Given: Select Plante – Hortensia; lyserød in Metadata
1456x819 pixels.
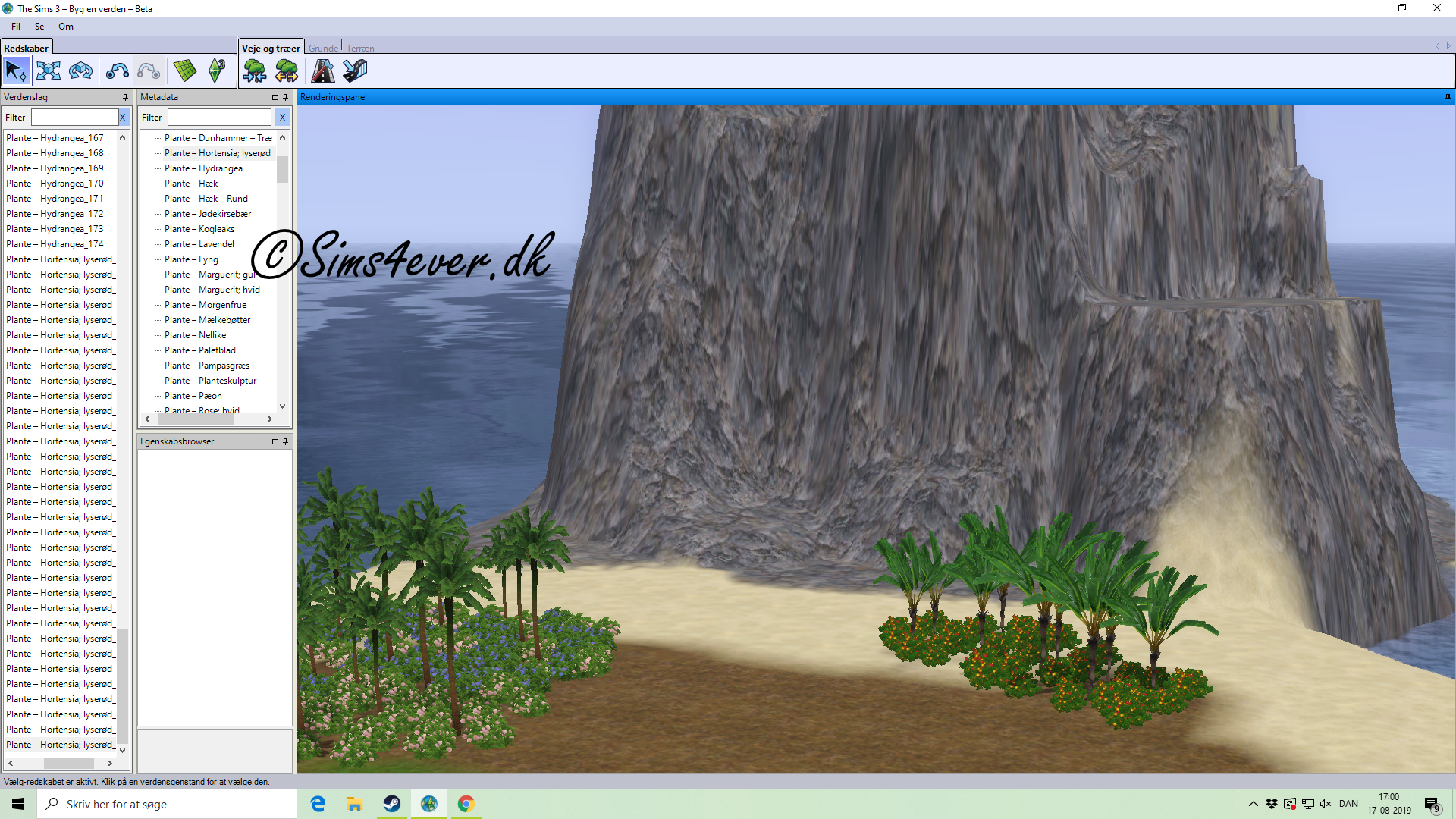Looking at the screenshot, I should (x=218, y=153).
